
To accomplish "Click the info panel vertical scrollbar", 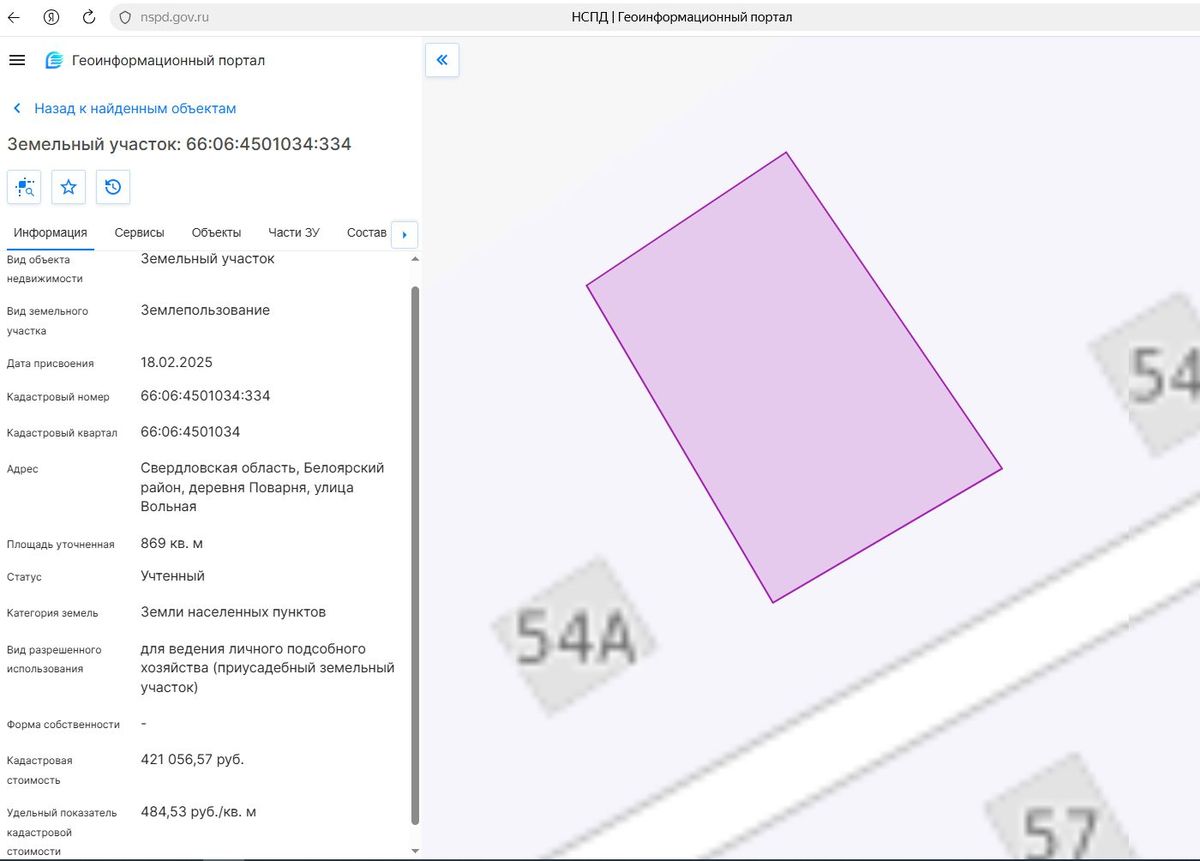I will [415, 555].
